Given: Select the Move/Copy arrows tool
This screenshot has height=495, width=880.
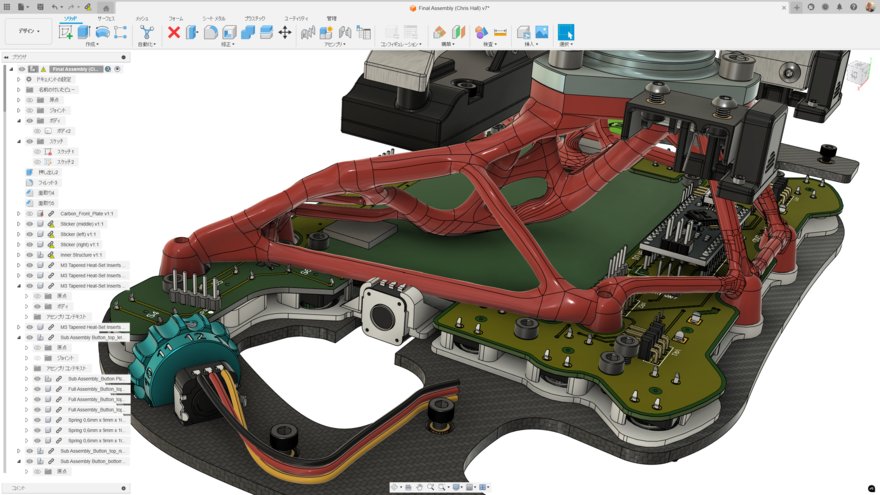Looking at the screenshot, I should (285, 32).
